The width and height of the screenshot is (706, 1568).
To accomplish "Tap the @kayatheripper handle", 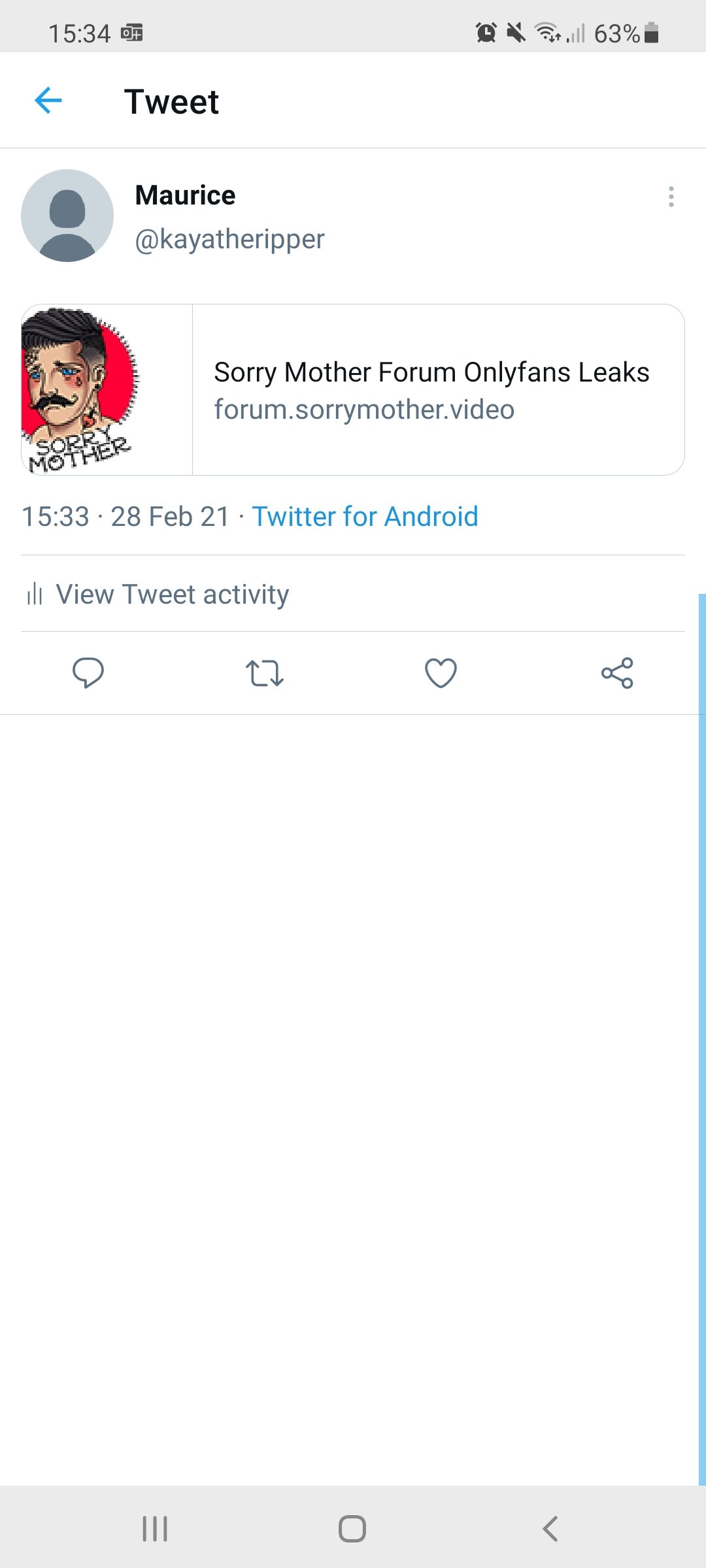I will [229, 239].
